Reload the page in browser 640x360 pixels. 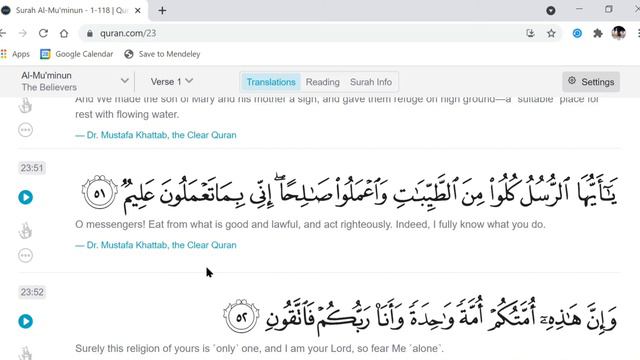click(43, 33)
